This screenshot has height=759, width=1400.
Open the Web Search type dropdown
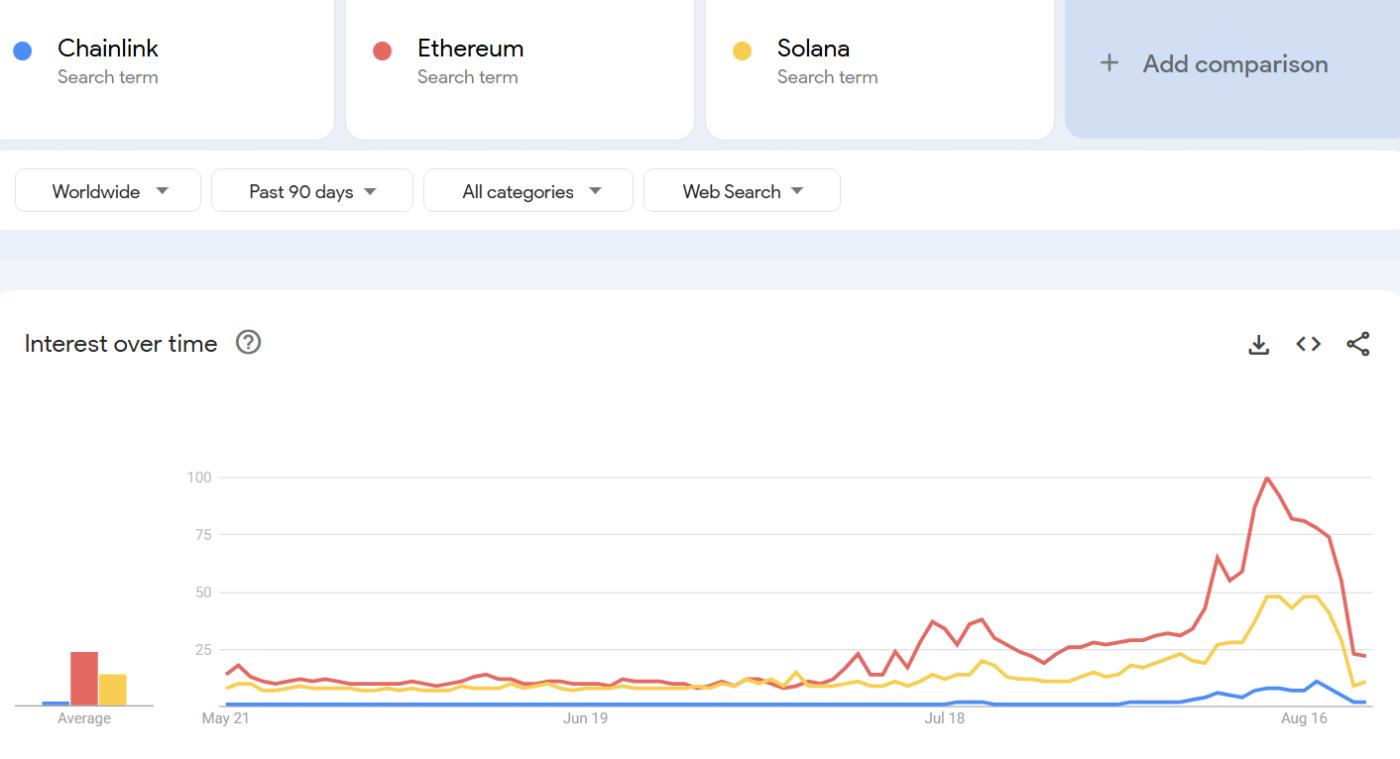pyautogui.click(x=741, y=190)
